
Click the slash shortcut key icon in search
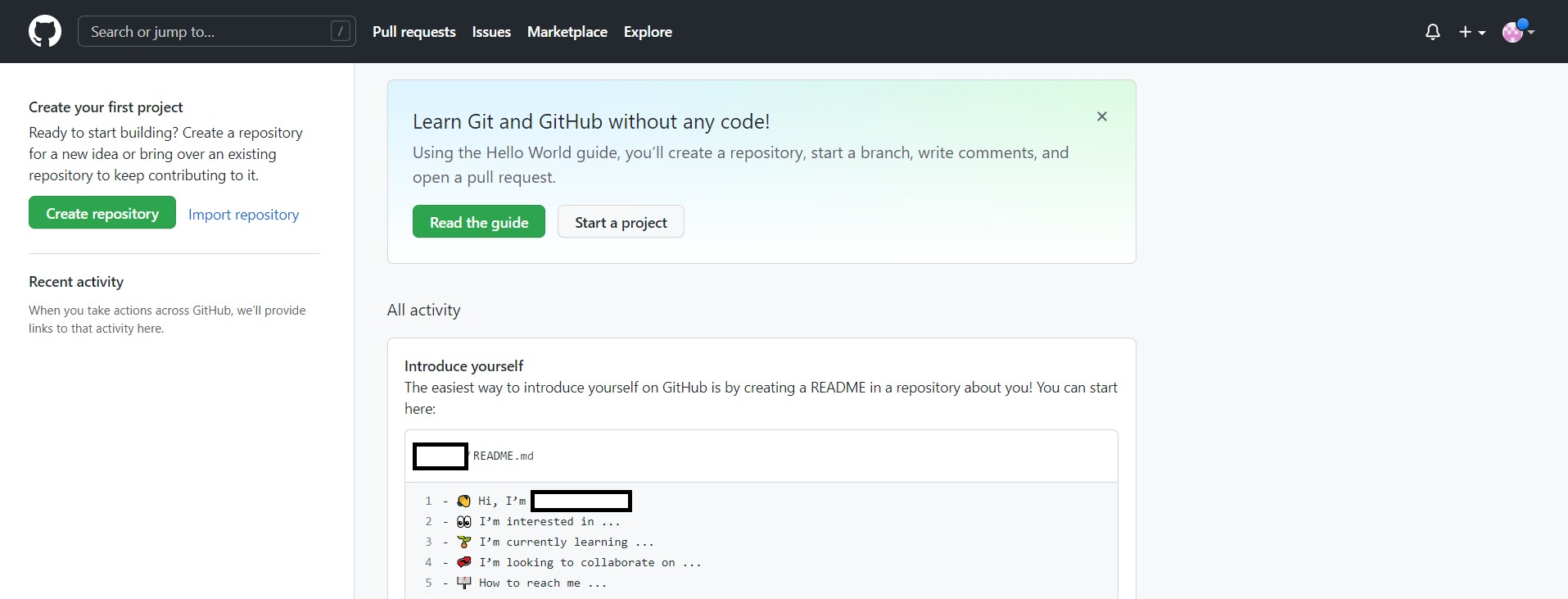[341, 31]
